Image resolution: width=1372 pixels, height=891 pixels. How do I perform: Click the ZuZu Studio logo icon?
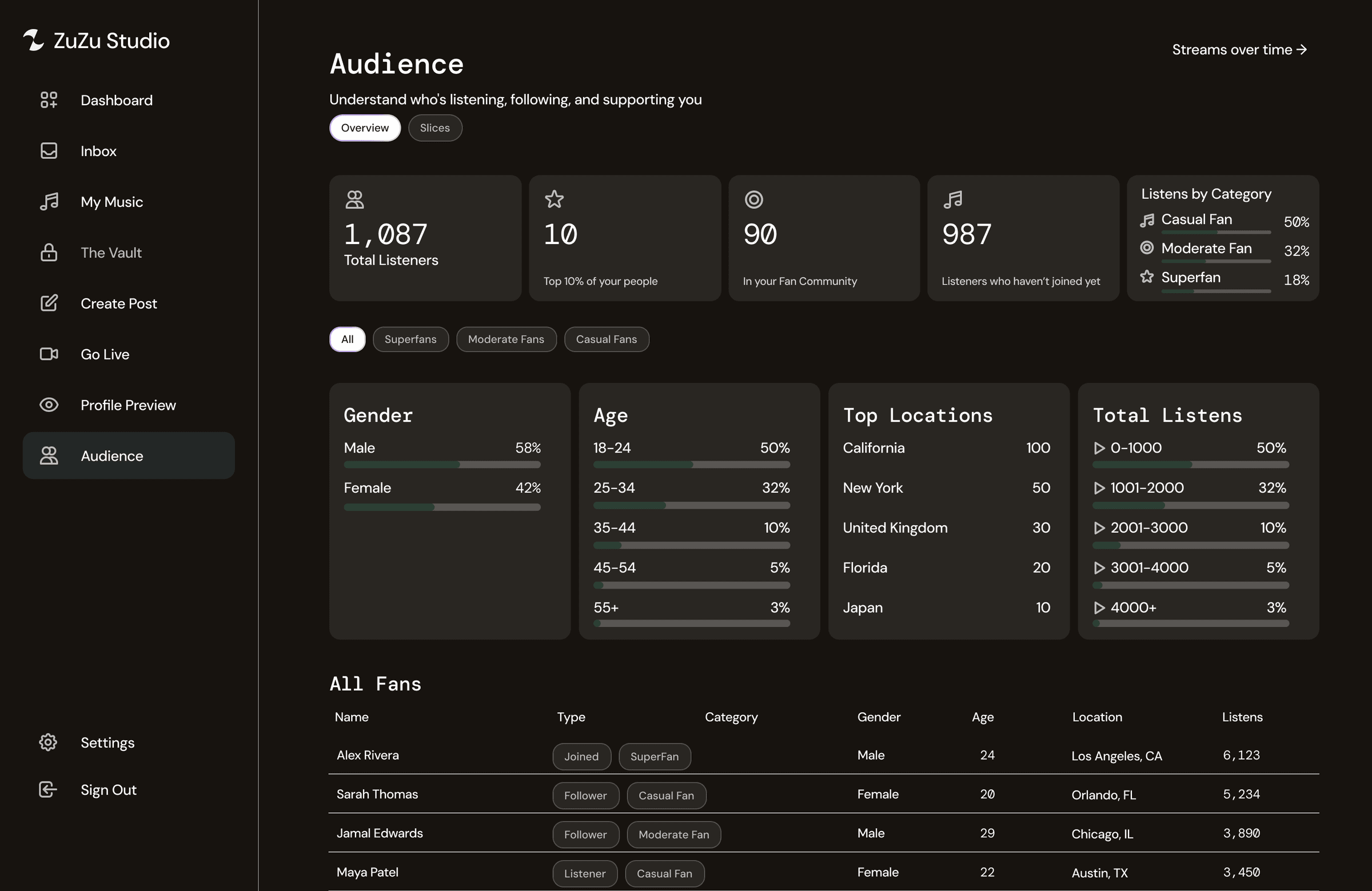33,41
